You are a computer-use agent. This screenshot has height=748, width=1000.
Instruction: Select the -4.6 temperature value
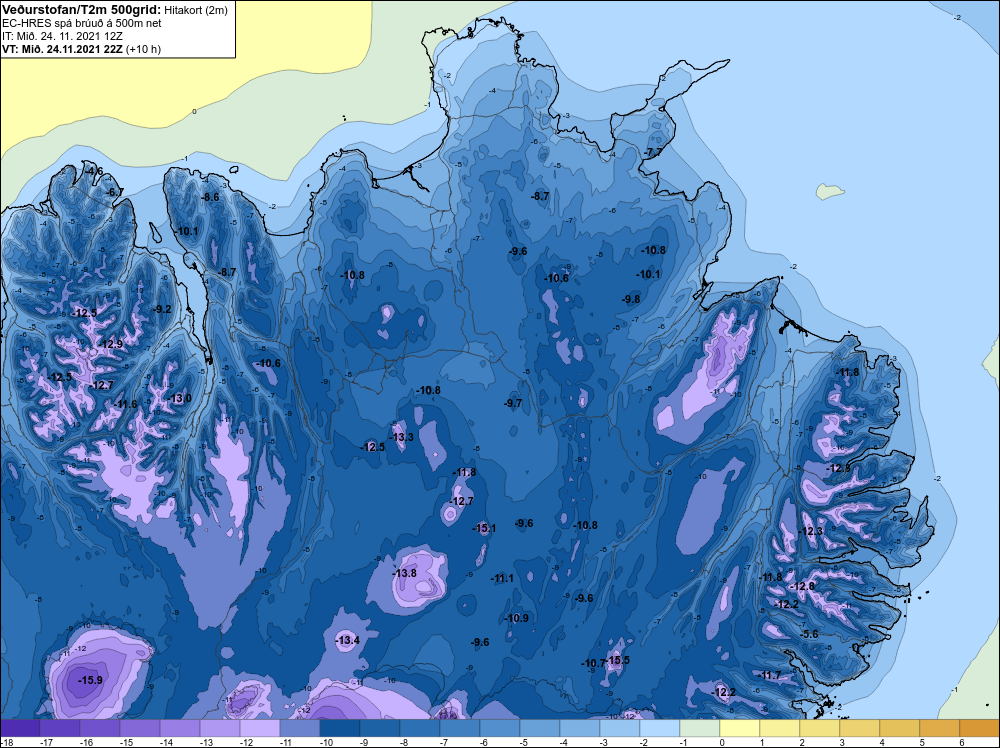coord(94,172)
